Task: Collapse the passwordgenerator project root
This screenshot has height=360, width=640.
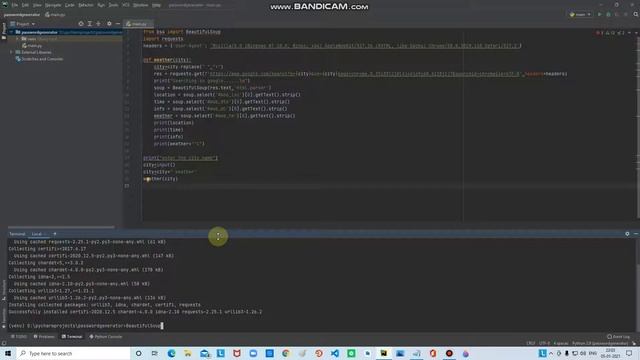Action: (11, 32)
